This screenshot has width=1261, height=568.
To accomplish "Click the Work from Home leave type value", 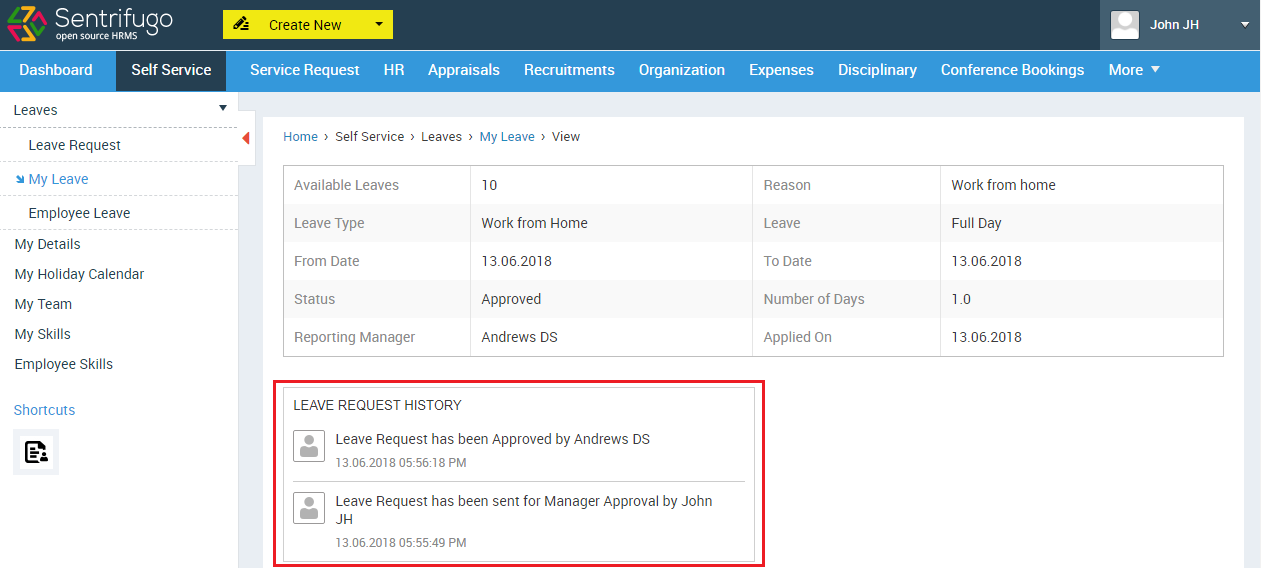I will pyautogui.click(x=534, y=223).
